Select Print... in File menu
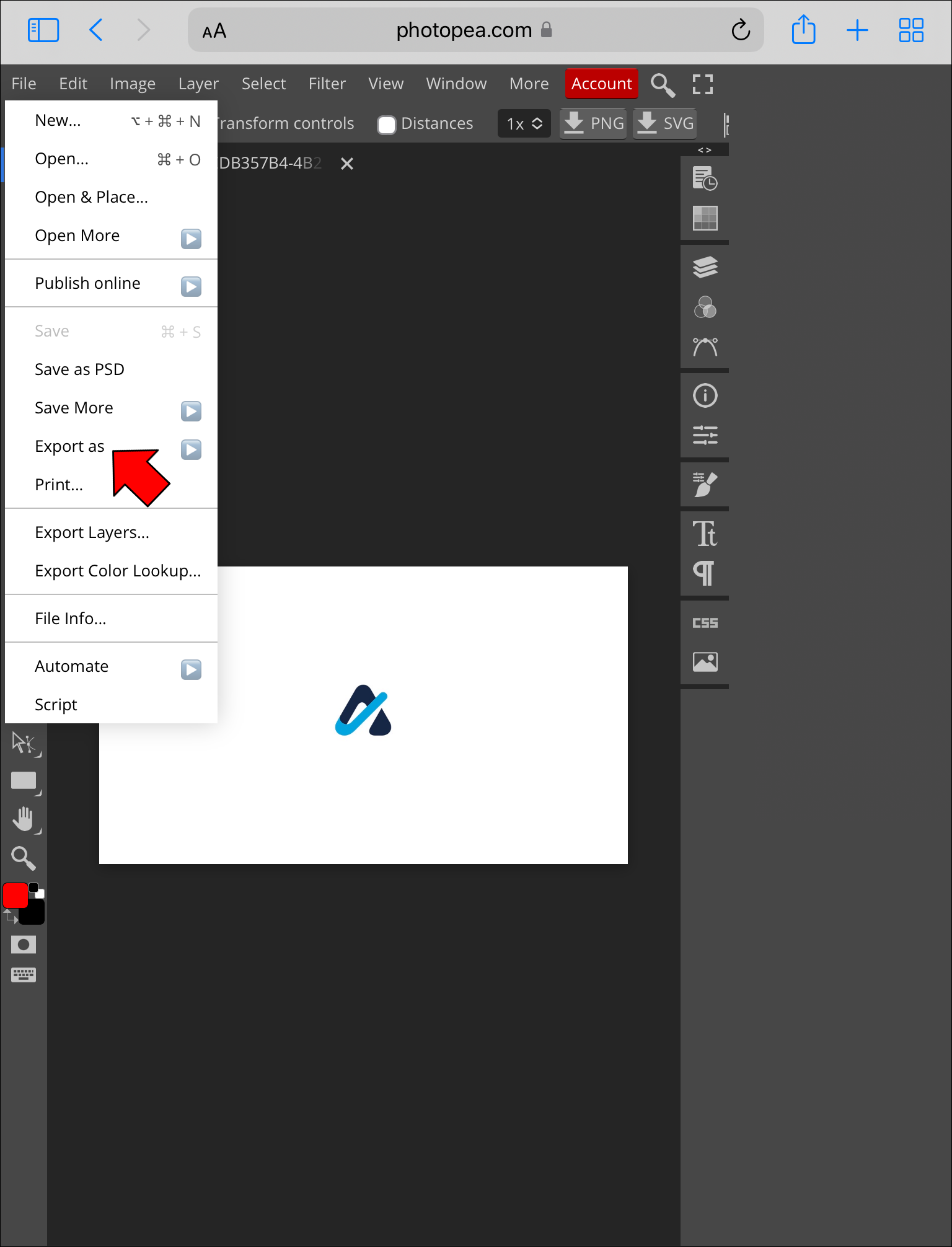This screenshot has height=1247, width=952. click(111, 485)
